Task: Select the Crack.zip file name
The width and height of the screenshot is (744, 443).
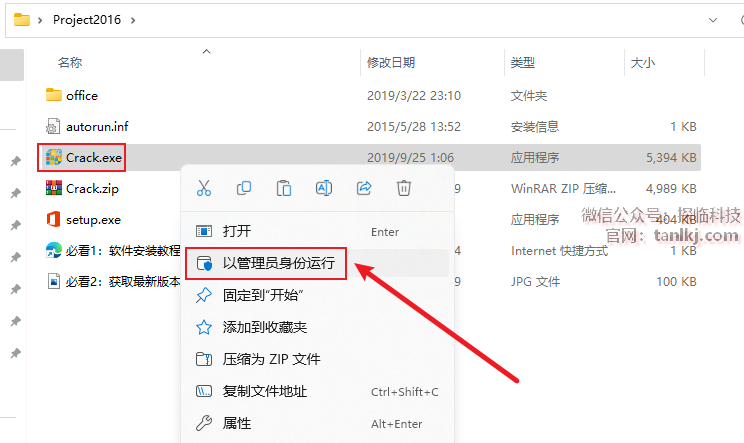Action: pos(93,189)
